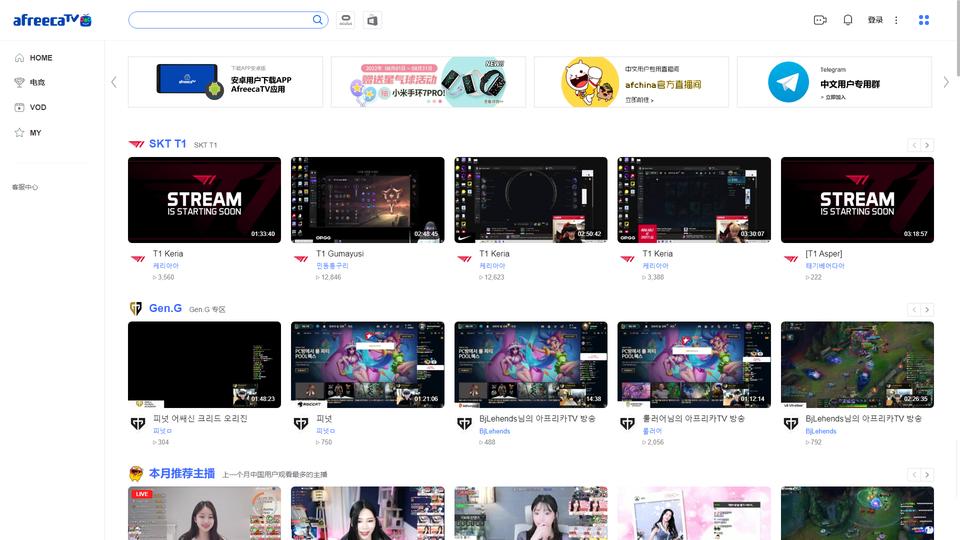Show previous recommended streamers arrow
Viewport: 960px width, 540px height.
(914, 474)
